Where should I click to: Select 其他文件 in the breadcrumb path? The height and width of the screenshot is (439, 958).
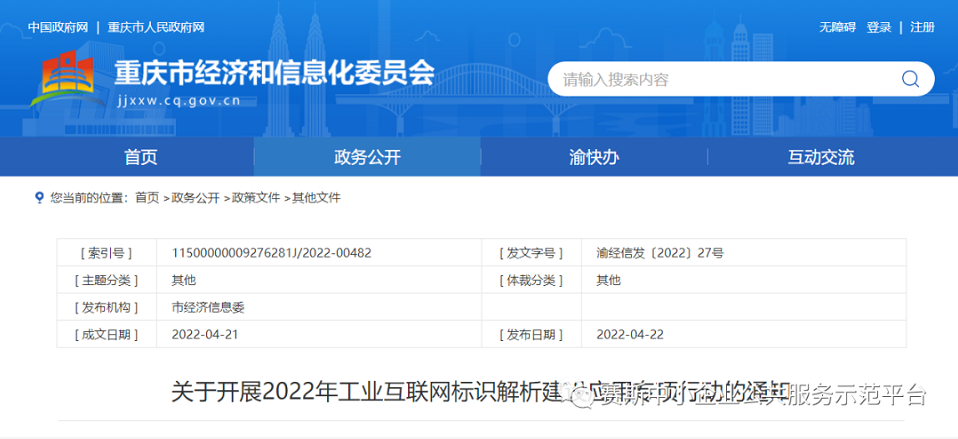pos(316,198)
